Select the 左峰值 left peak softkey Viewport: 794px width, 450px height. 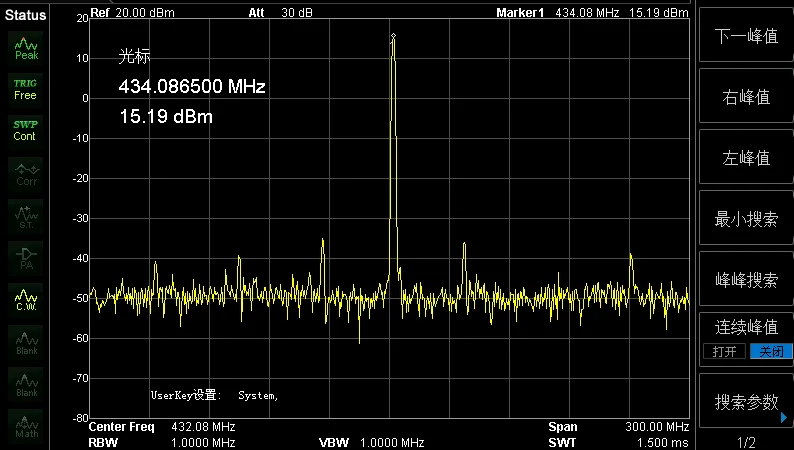coord(746,158)
